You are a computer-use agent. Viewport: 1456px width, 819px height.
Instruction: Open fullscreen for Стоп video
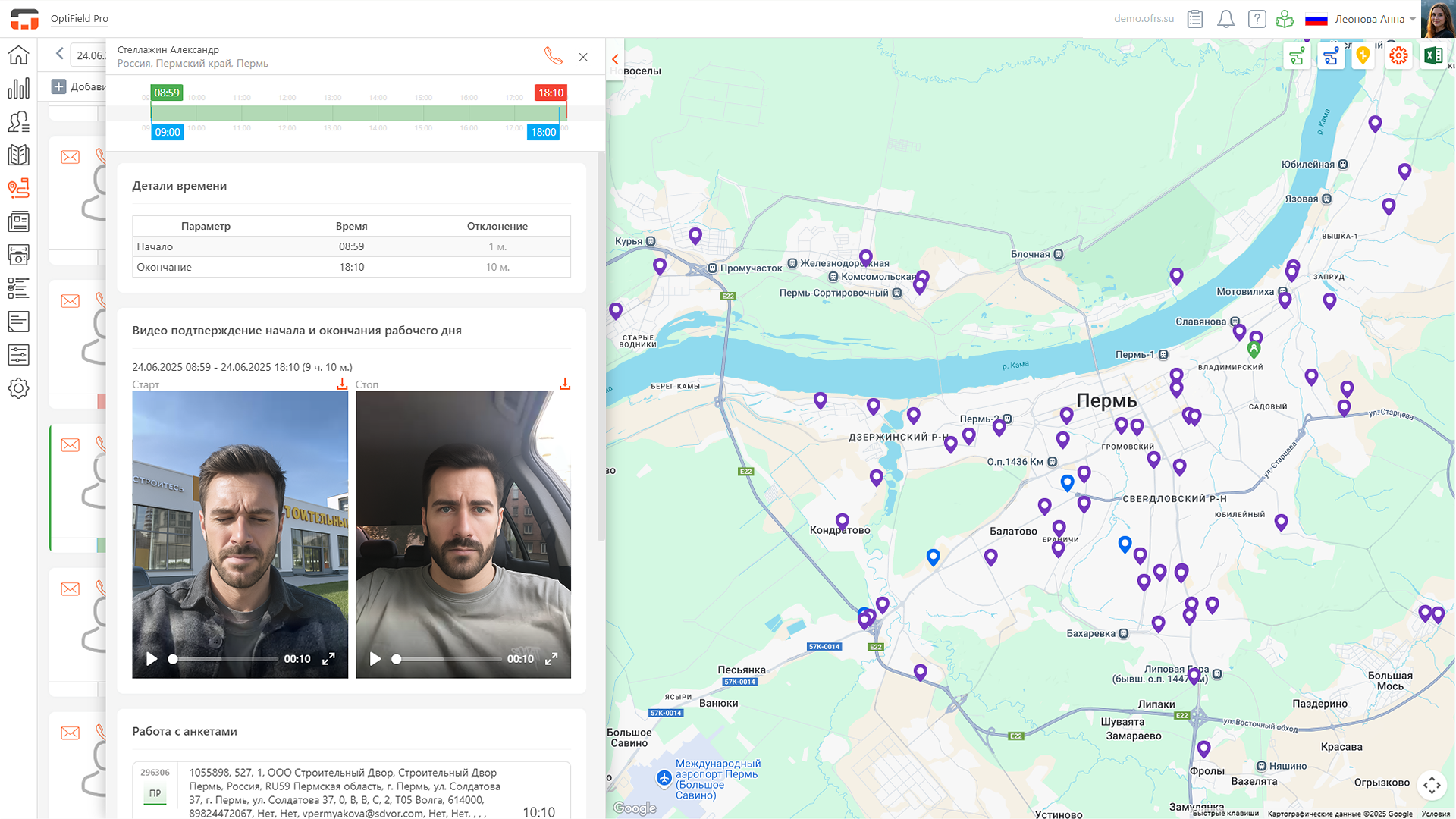pos(551,659)
